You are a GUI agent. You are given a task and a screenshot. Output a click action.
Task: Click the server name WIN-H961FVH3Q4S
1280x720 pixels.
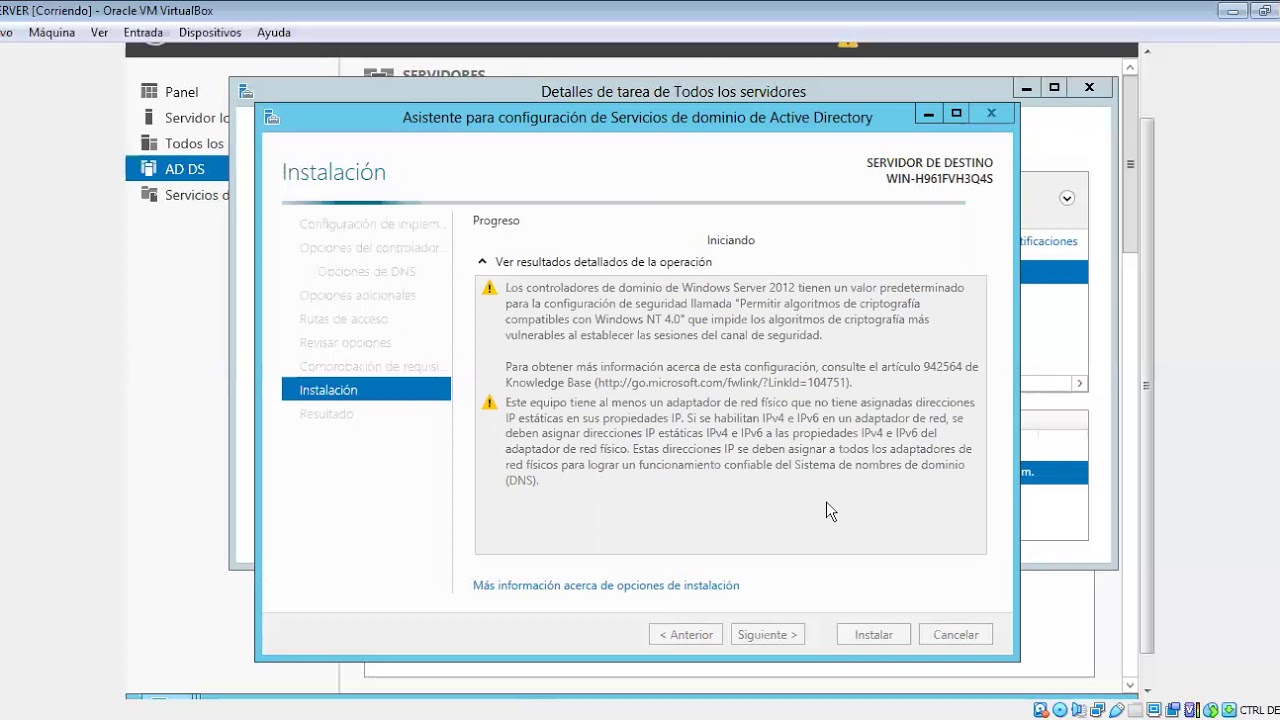(x=939, y=179)
